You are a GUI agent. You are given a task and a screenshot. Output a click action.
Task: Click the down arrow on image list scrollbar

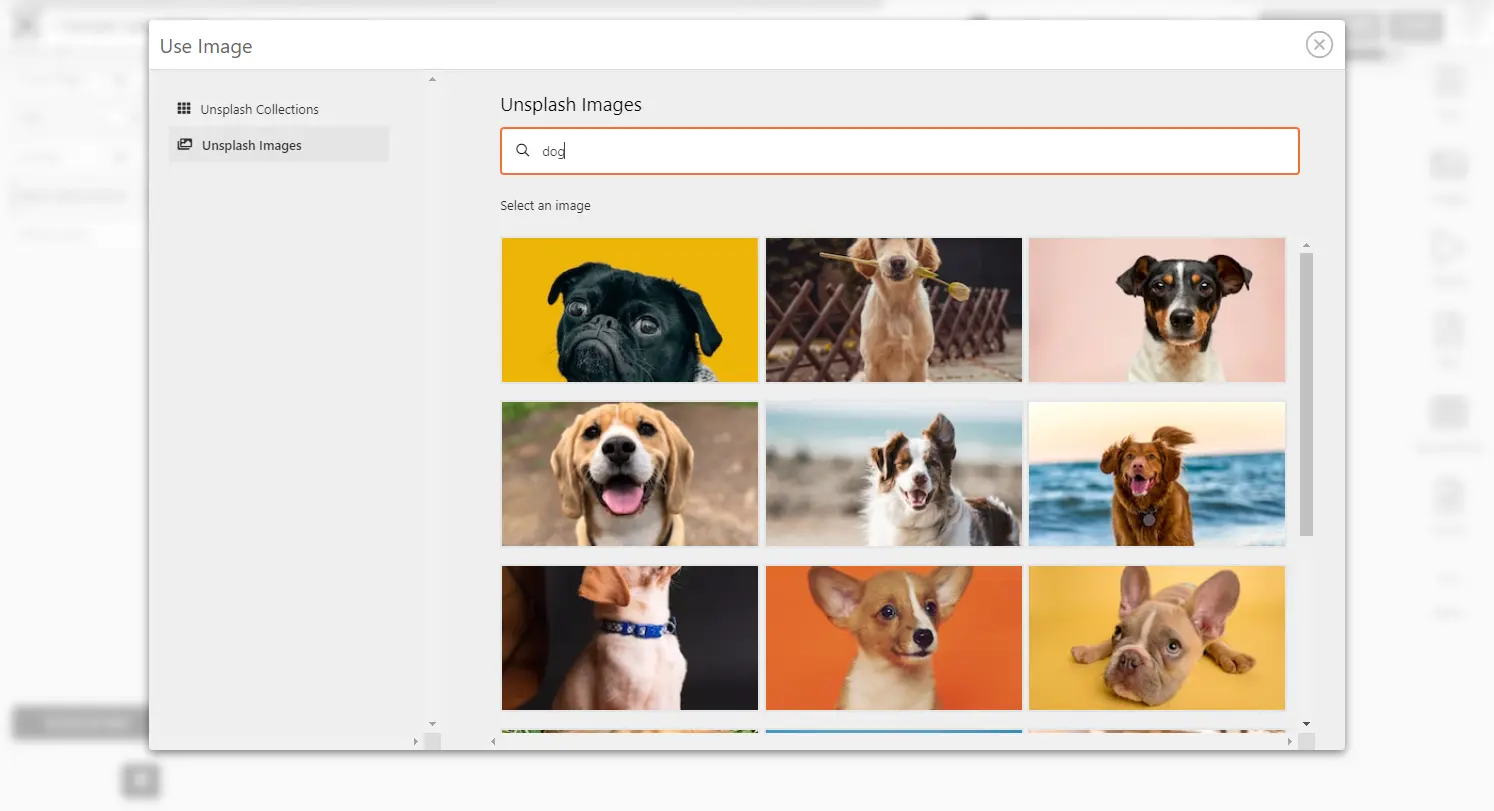[x=1307, y=722]
